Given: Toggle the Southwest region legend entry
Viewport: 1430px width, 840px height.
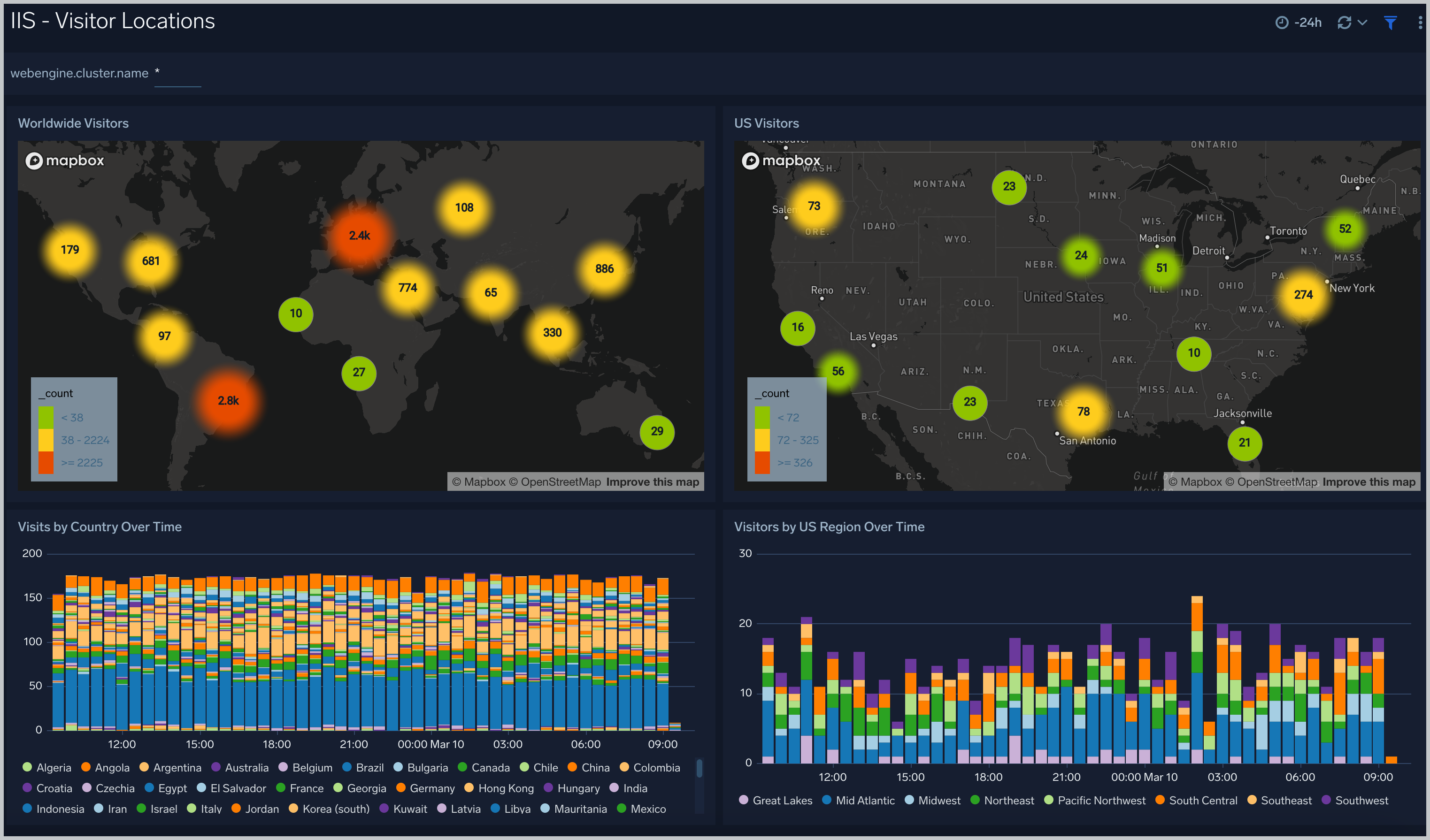Looking at the screenshot, I should (x=1355, y=800).
